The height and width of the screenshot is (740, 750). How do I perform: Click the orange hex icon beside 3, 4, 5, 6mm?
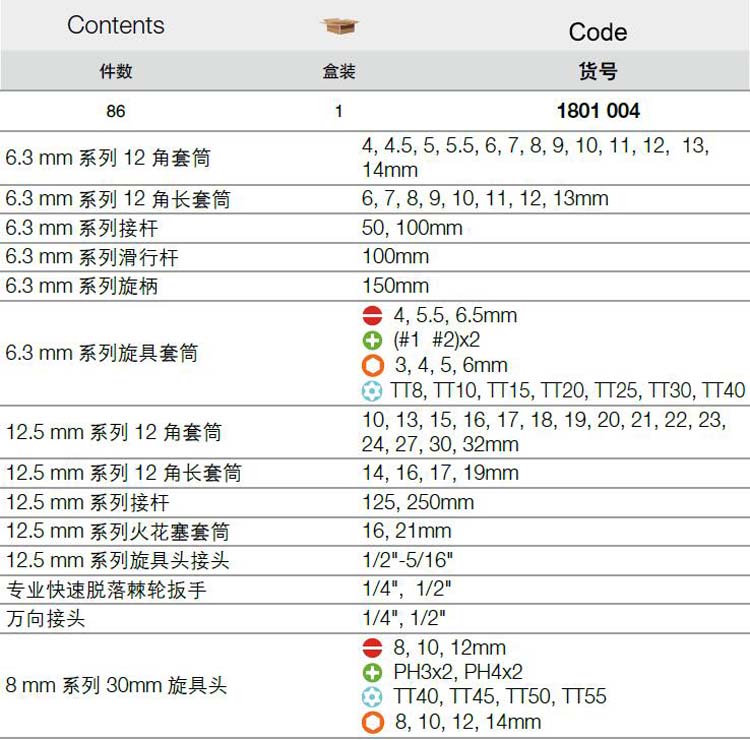(372, 365)
